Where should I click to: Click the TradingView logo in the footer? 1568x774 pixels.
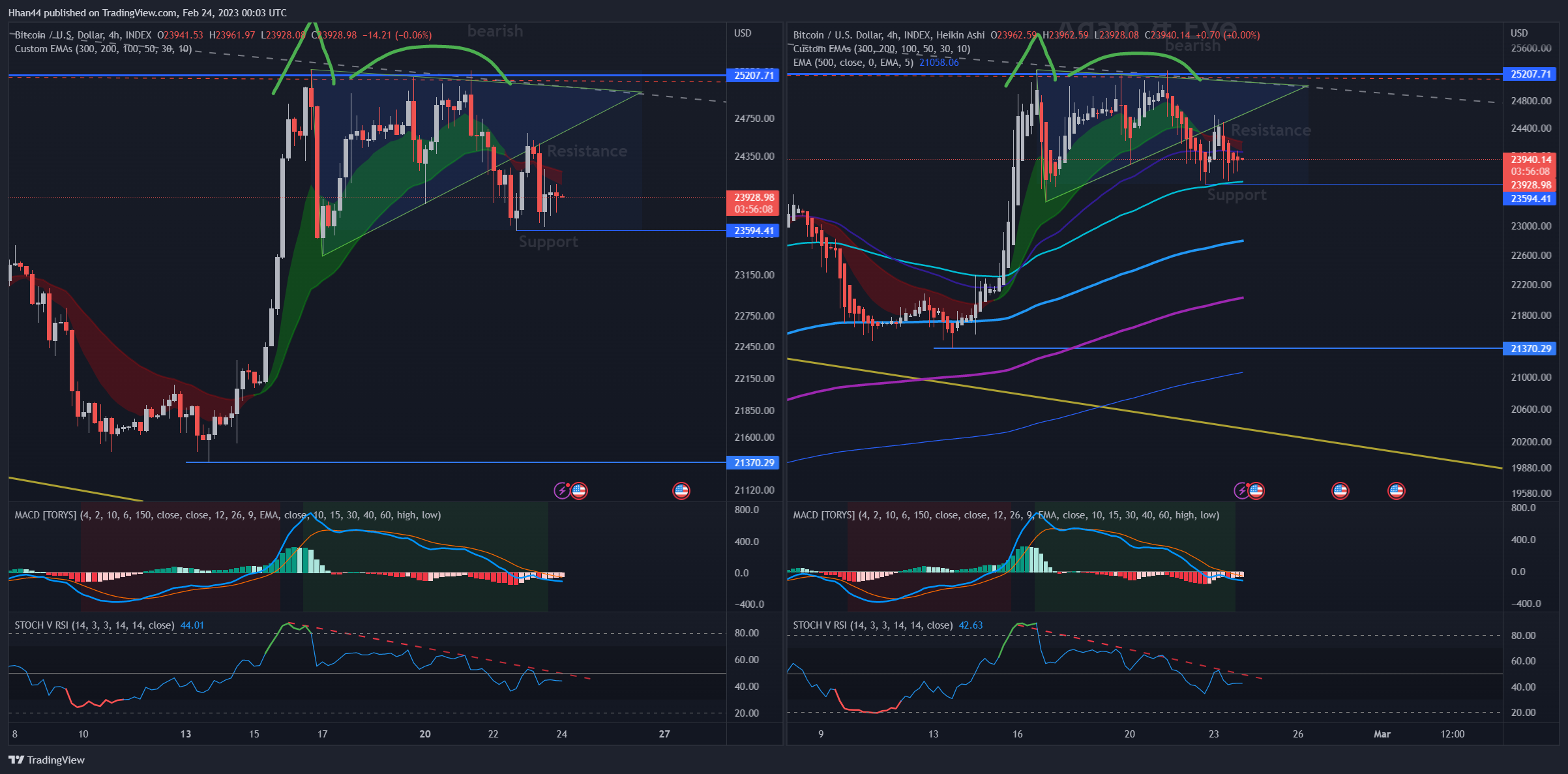click(x=46, y=760)
